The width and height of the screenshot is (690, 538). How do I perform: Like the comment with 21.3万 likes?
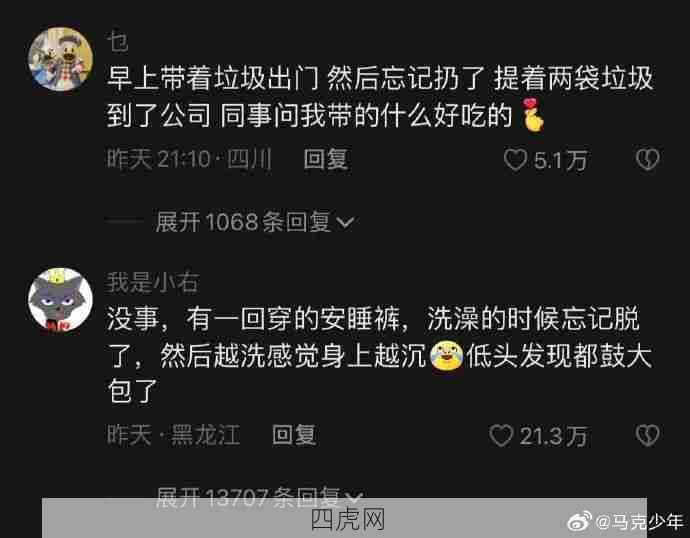point(501,436)
